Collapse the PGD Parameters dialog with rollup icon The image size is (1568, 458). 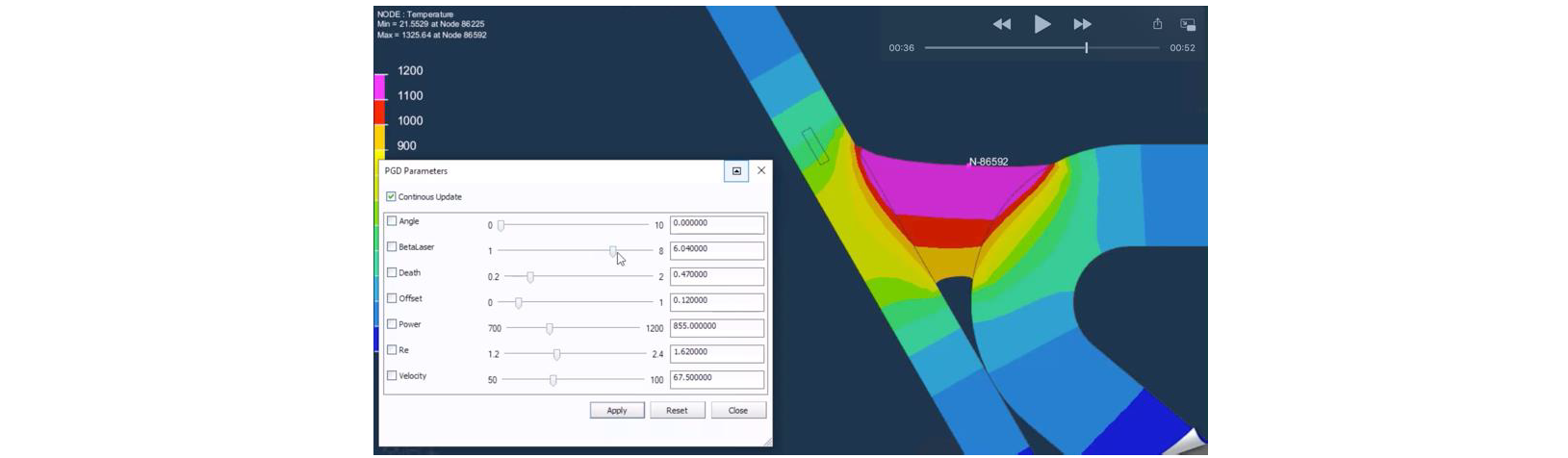[736, 171]
